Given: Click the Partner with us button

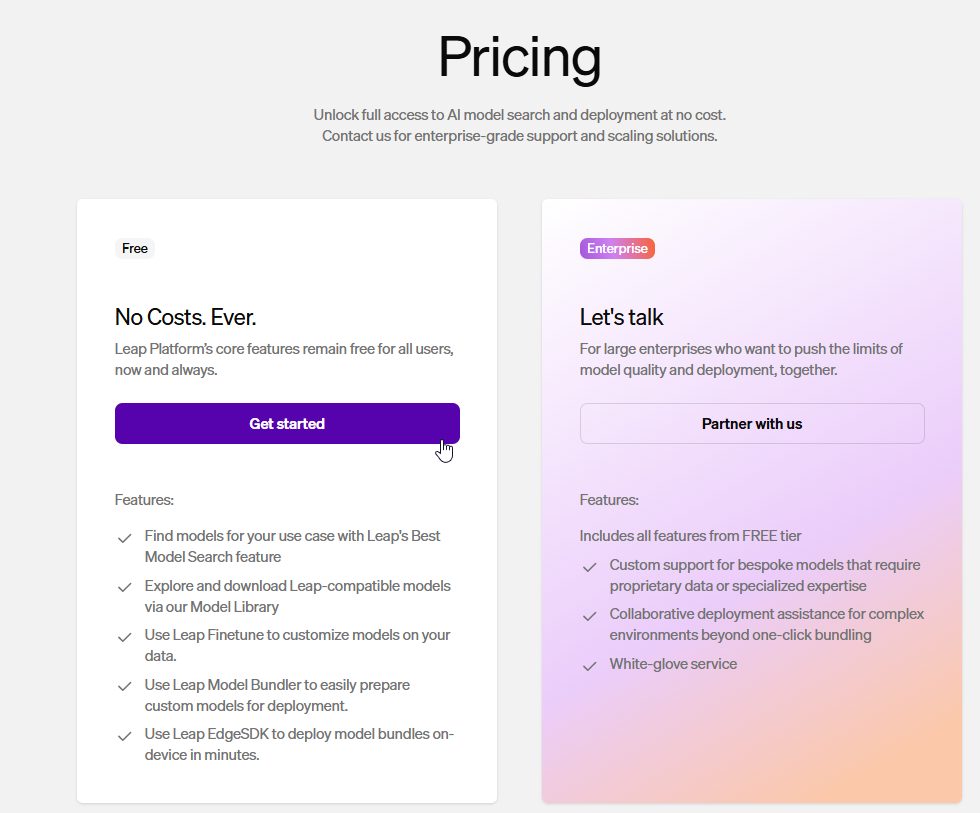Looking at the screenshot, I should point(752,424).
